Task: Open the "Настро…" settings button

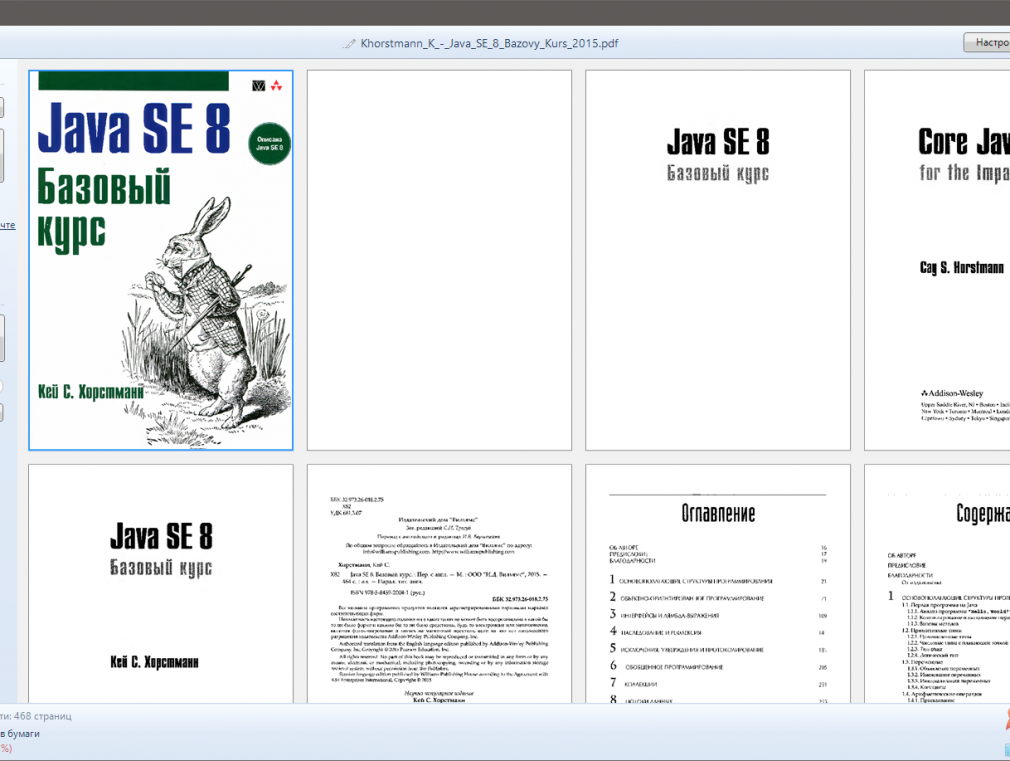Action: click(x=987, y=43)
